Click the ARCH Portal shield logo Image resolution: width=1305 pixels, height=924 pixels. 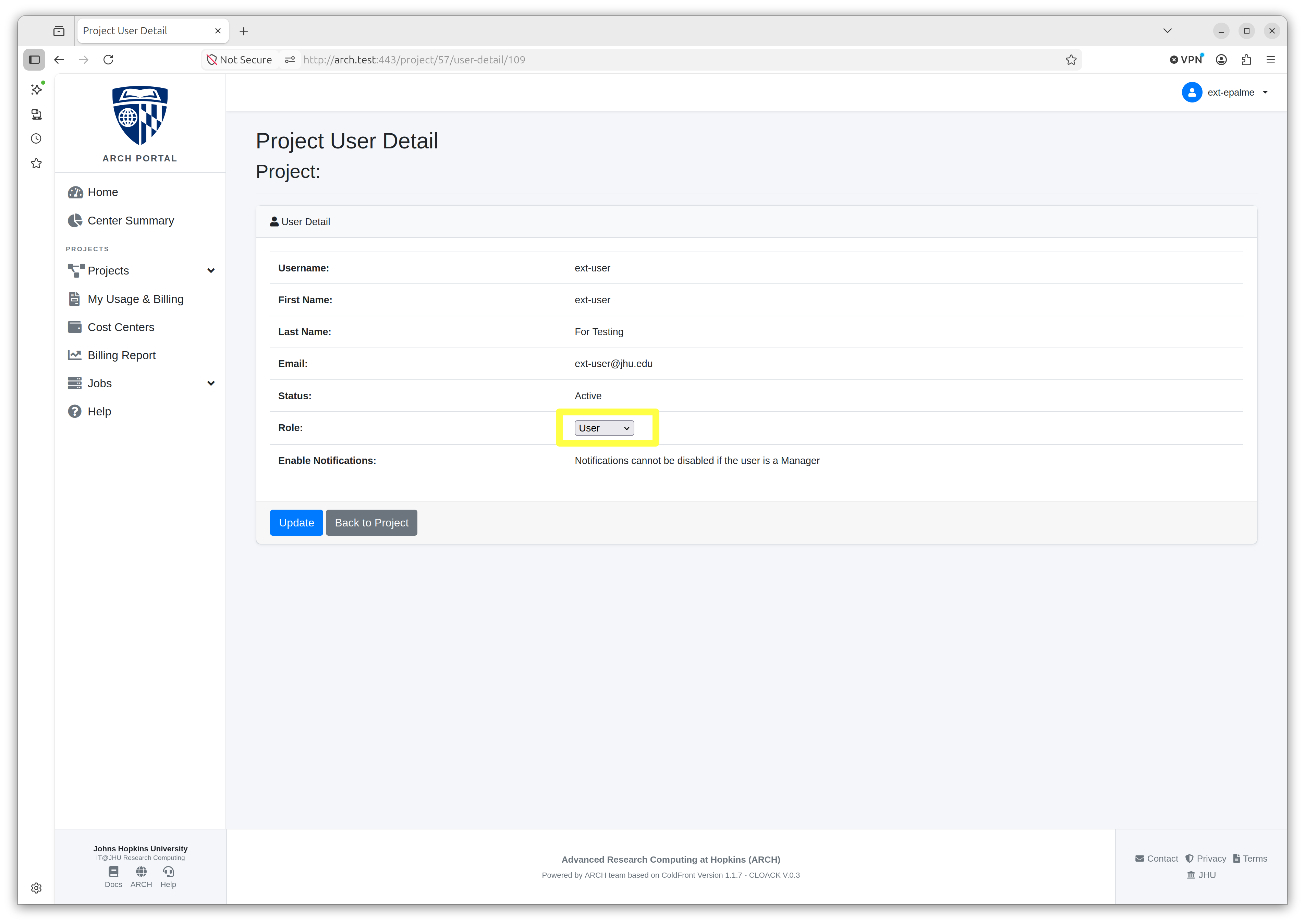click(x=140, y=115)
